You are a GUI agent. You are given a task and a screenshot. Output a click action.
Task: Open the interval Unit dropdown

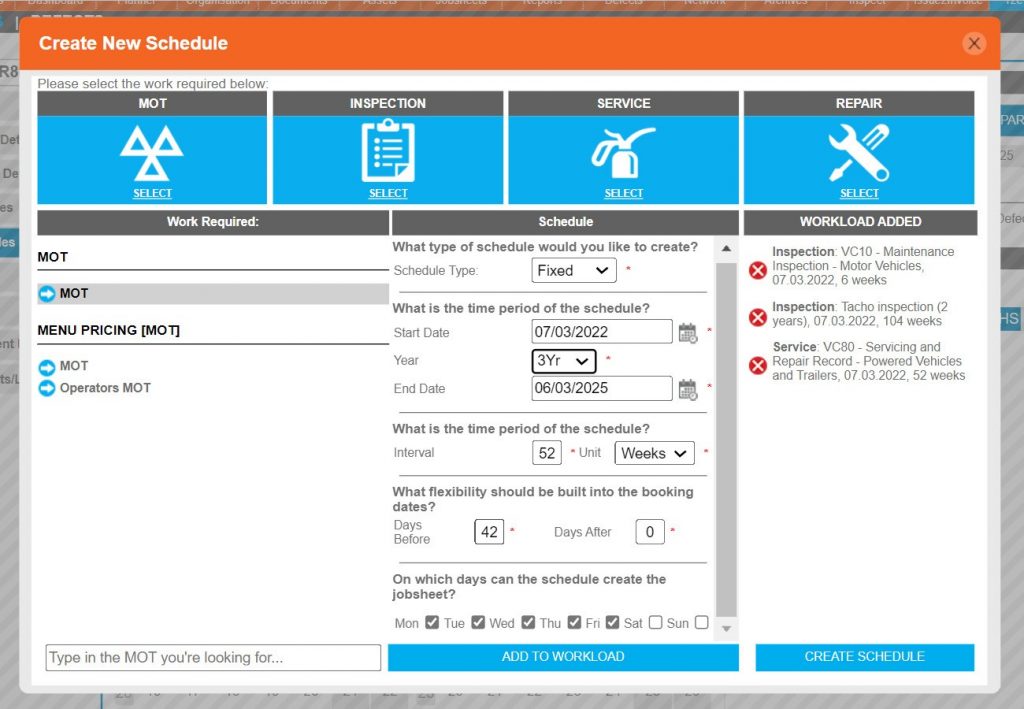[x=654, y=452]
